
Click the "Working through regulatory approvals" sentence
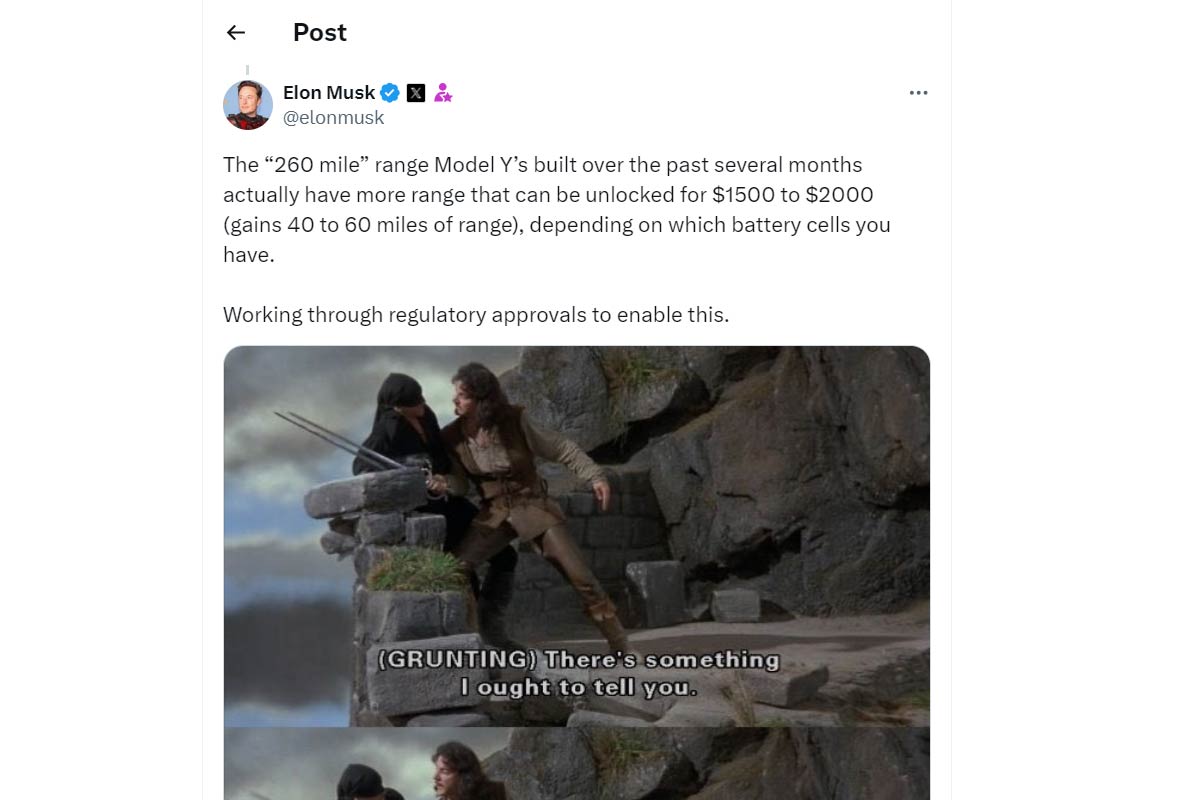coord(476,314)
